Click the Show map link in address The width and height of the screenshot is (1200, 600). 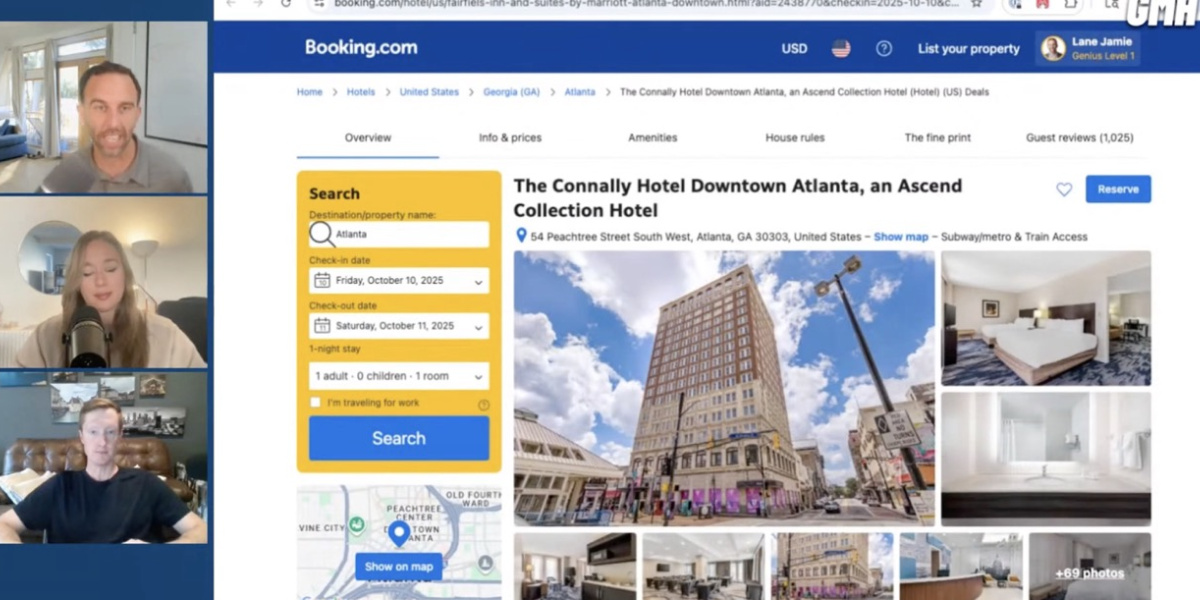pyautogui.click(x=901, y=237)
